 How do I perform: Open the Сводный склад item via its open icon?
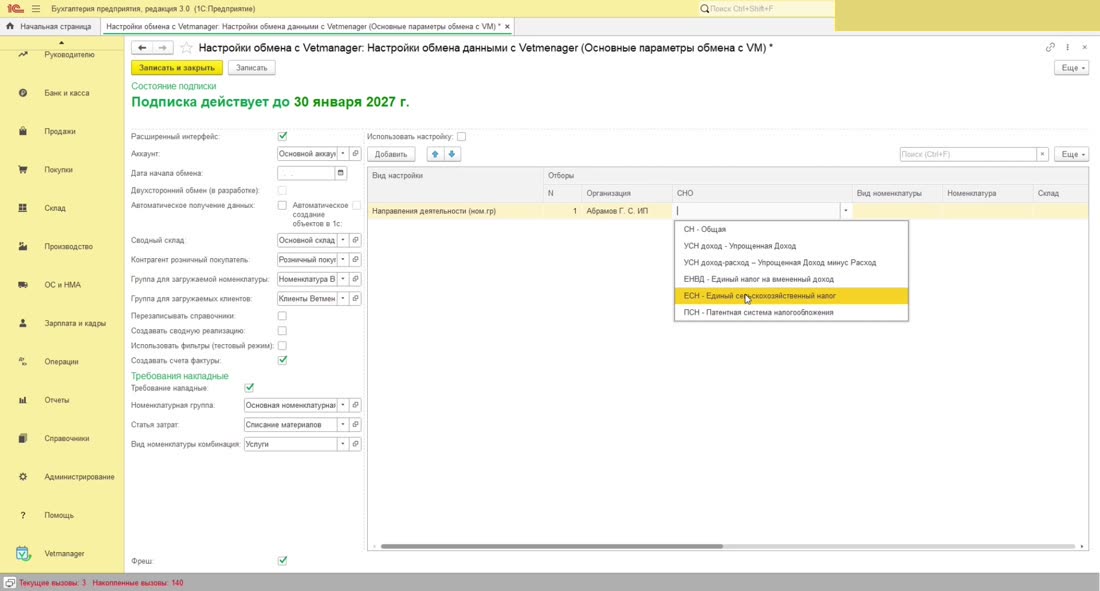tap(355, 240)
